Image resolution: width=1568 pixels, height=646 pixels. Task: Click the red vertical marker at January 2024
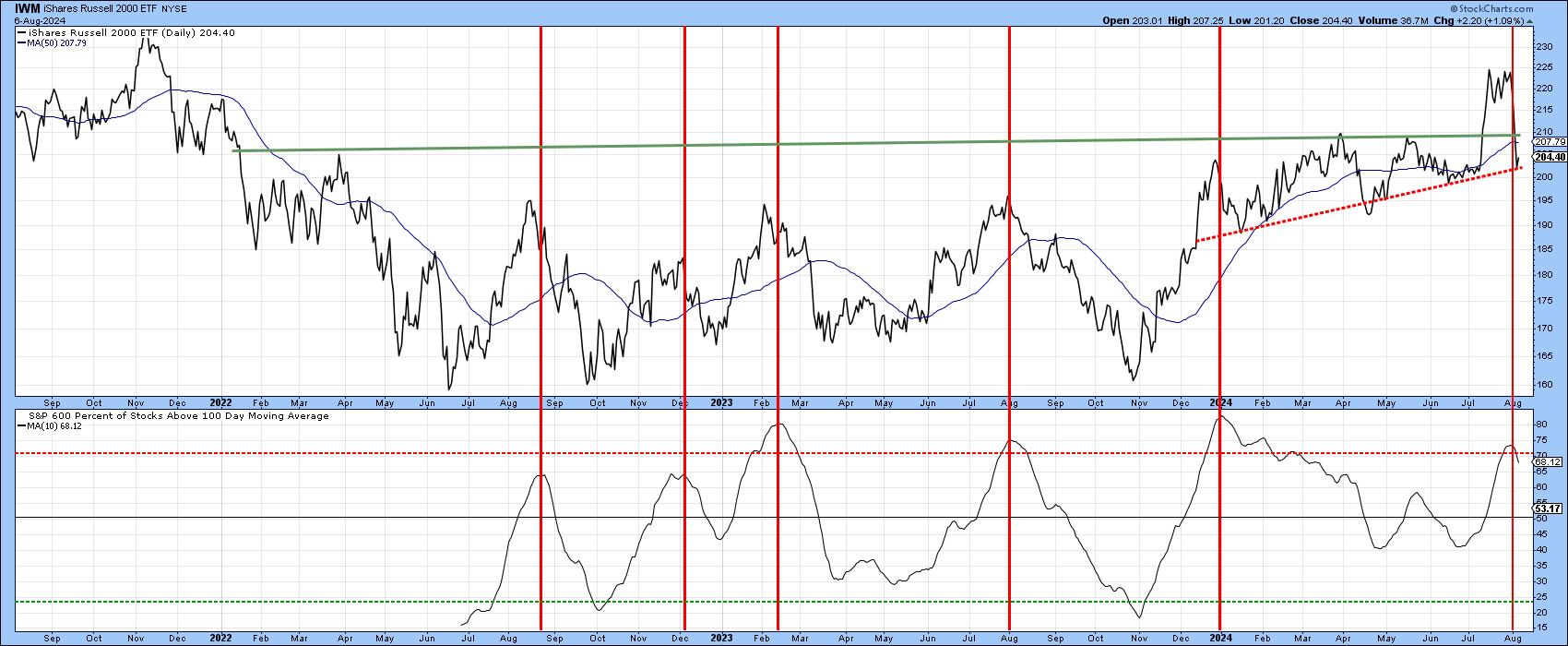[x=1220, y=328]
